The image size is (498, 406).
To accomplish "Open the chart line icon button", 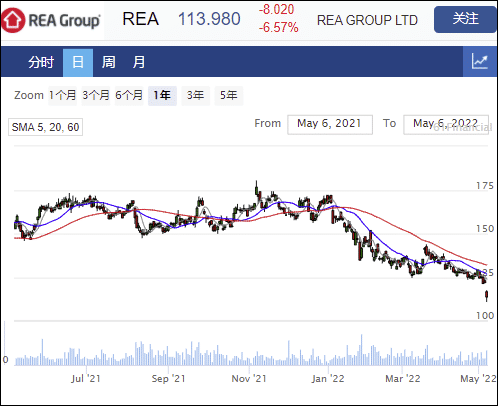I will click(x=480, y=62).
